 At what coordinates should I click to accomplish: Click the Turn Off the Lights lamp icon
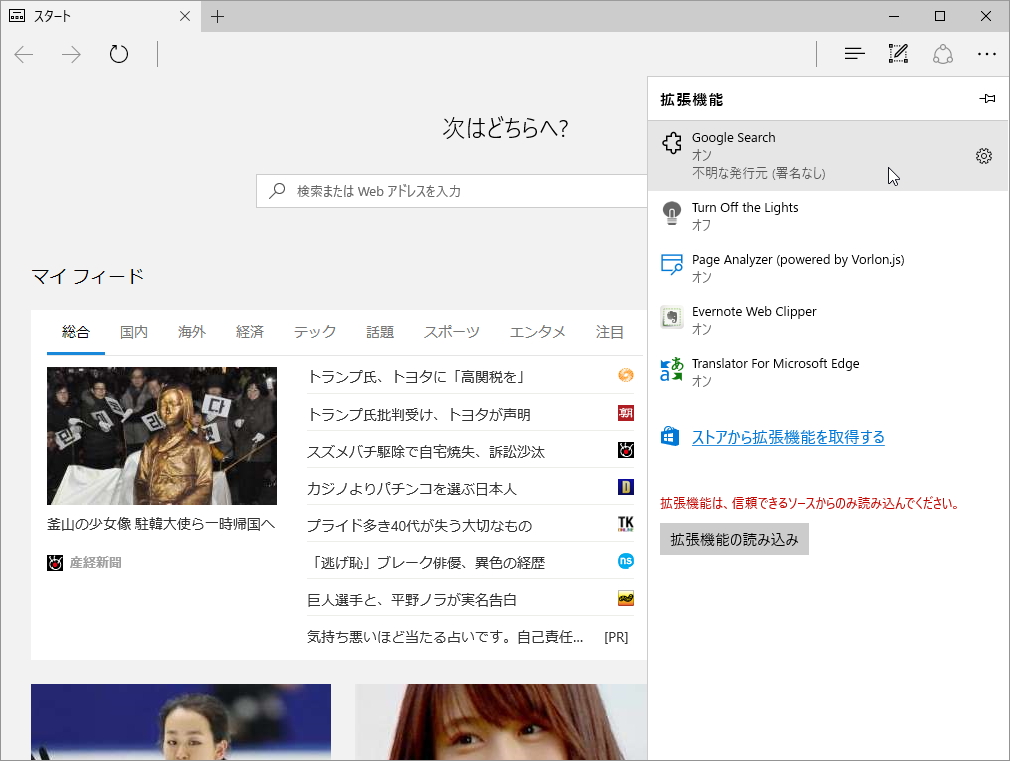(672, 213)
